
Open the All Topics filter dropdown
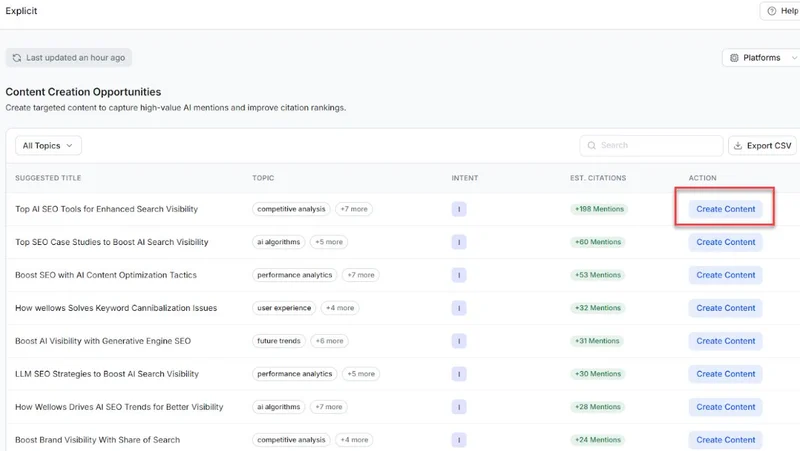tap(48, 146)
